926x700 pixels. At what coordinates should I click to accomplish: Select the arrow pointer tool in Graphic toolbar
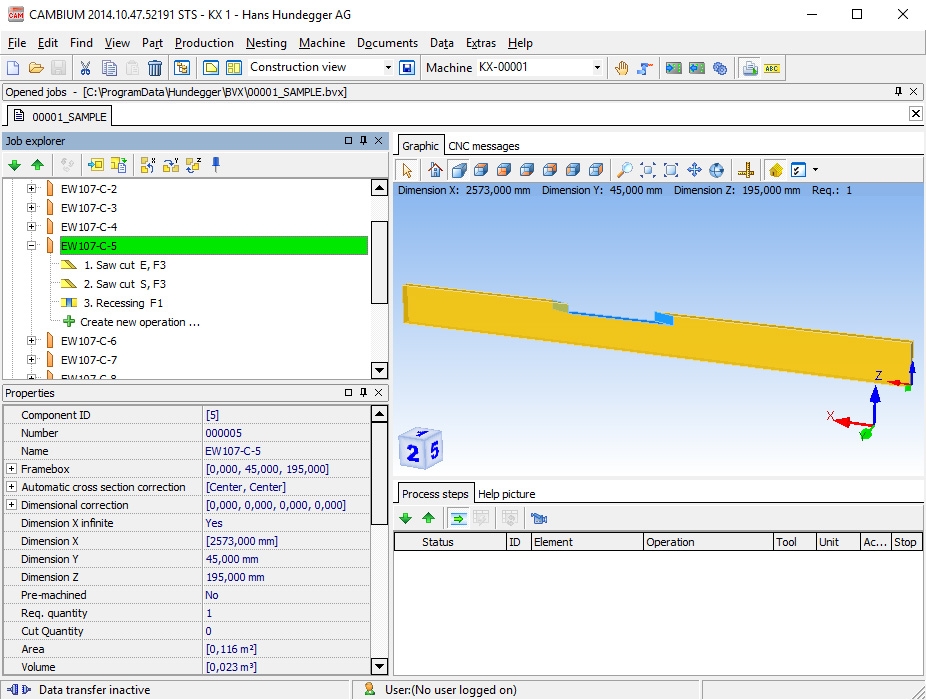(x=407, y=170)
